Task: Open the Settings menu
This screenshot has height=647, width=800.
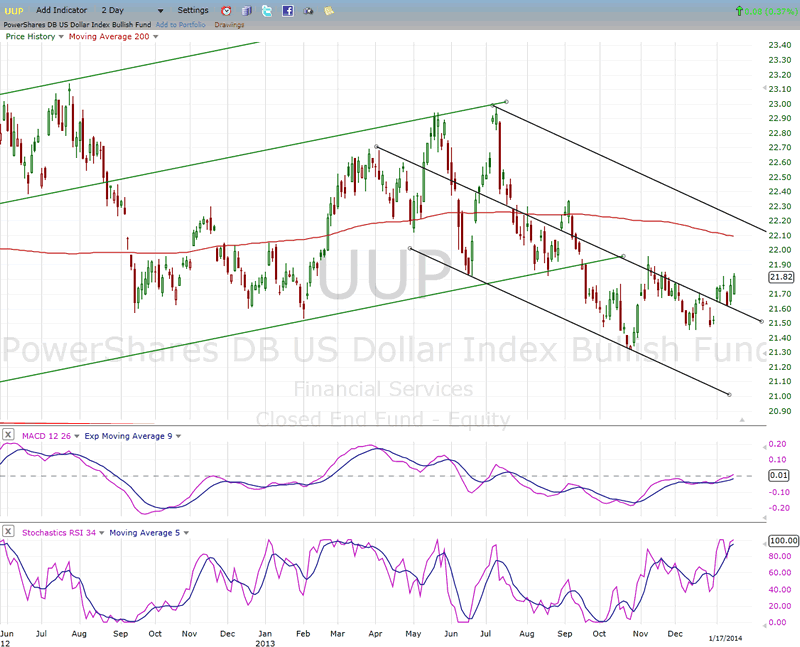Action: (193, 10)
